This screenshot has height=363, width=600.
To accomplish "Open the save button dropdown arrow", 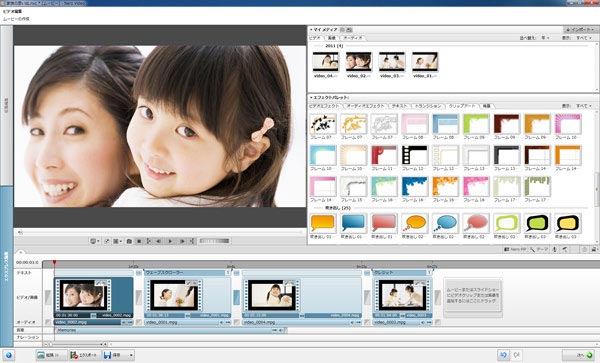I will pos(131,355).
